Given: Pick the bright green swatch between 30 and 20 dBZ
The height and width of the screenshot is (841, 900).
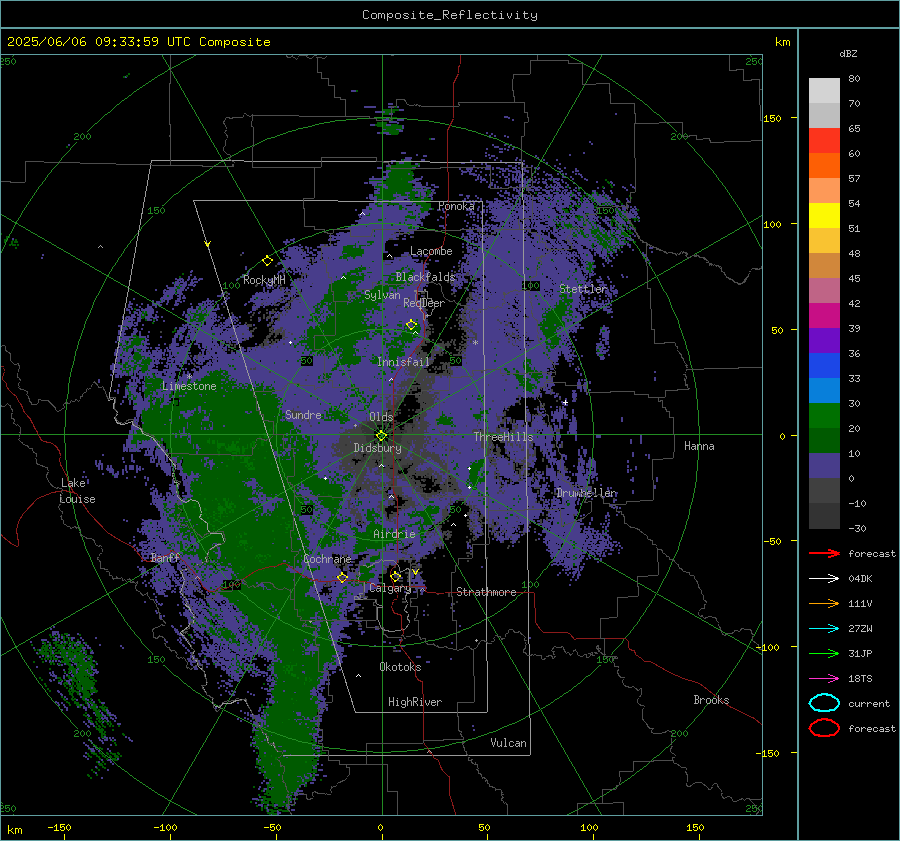Looking at the screenshot, I should tap(824, 416).
